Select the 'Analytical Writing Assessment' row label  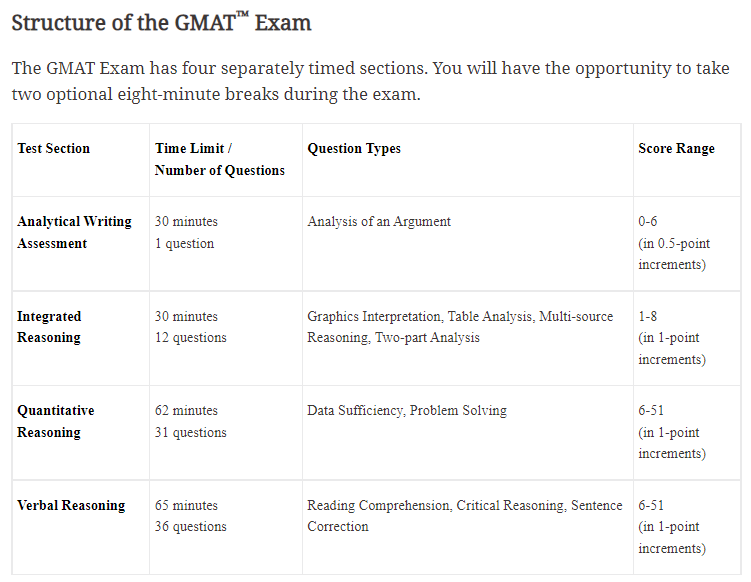(74, 232)
